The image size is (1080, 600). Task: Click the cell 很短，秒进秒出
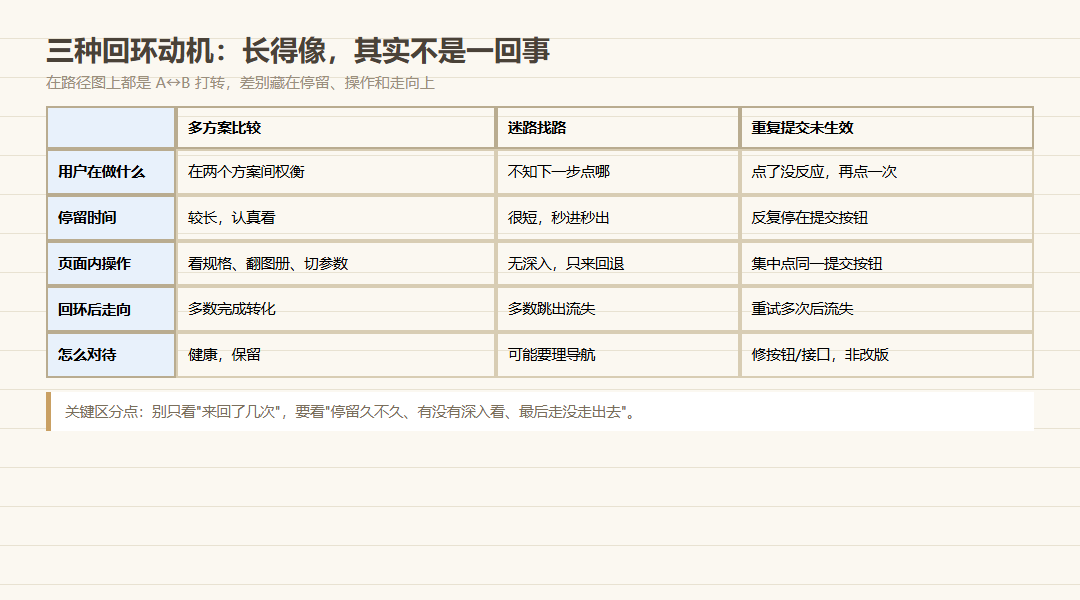click(x=618, y=218)
